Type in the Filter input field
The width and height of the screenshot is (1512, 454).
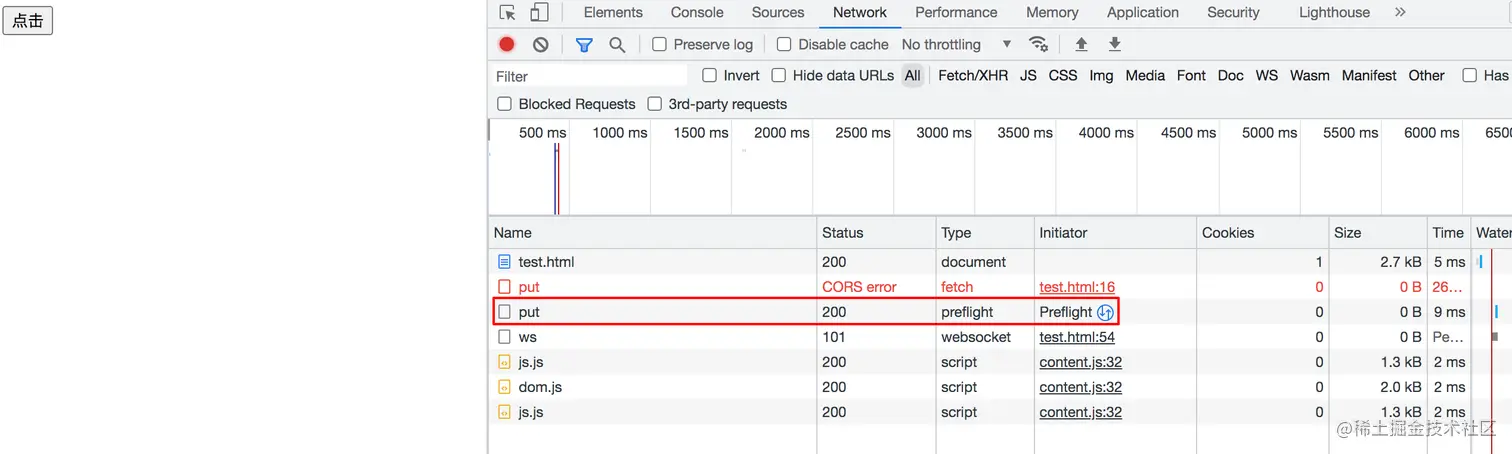click(590, 76)
